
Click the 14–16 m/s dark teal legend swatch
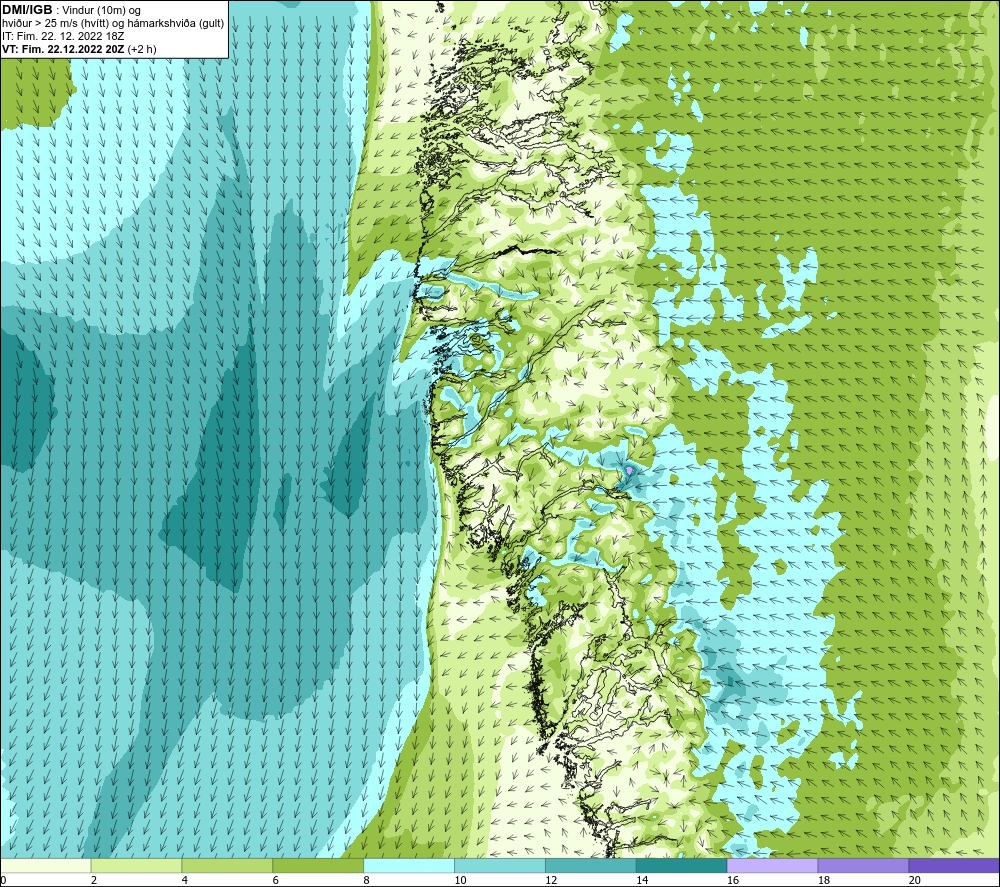(x=681, y=865)
